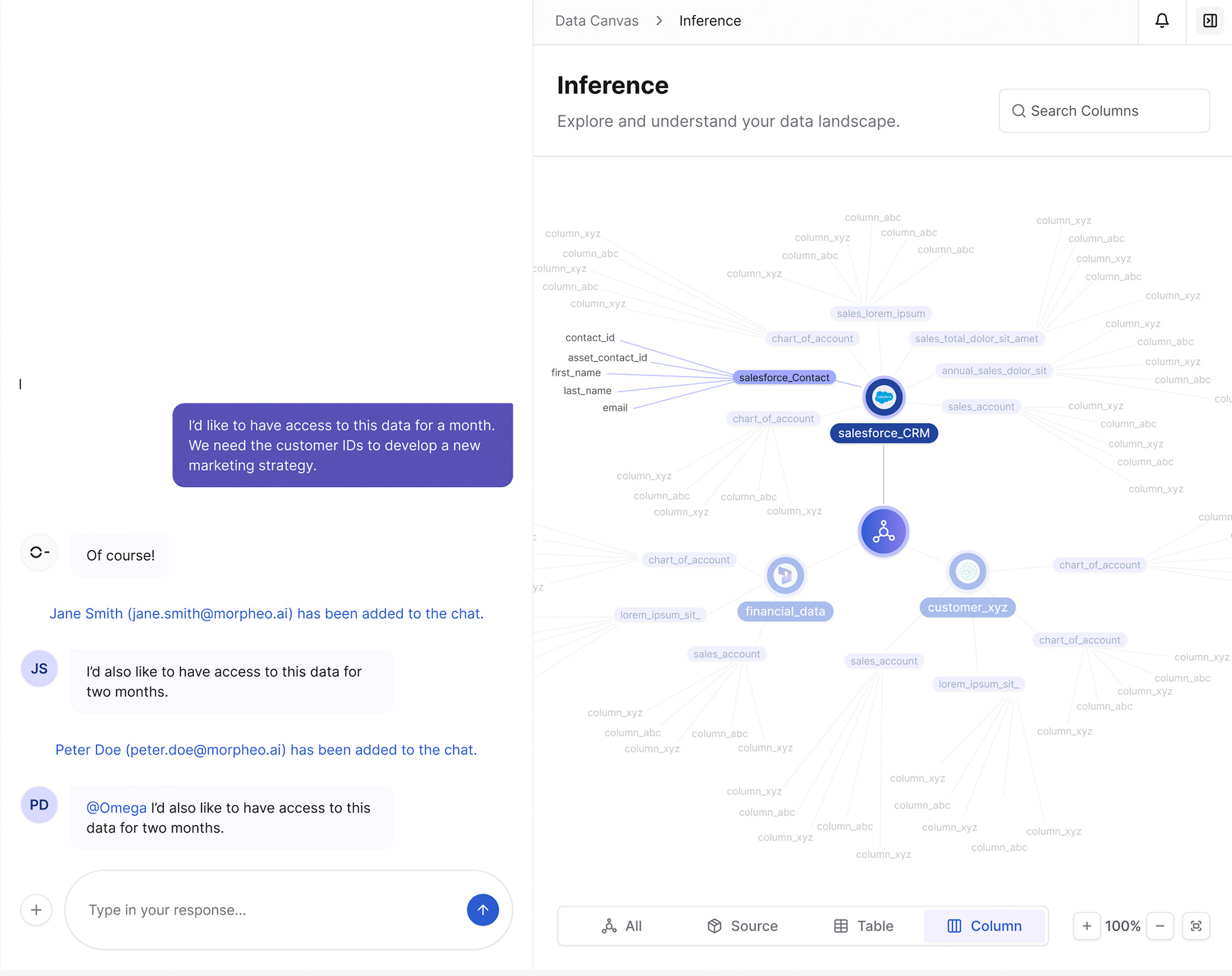Focus the Search Columns field
1232x976 pixels.
(1104, 111)
